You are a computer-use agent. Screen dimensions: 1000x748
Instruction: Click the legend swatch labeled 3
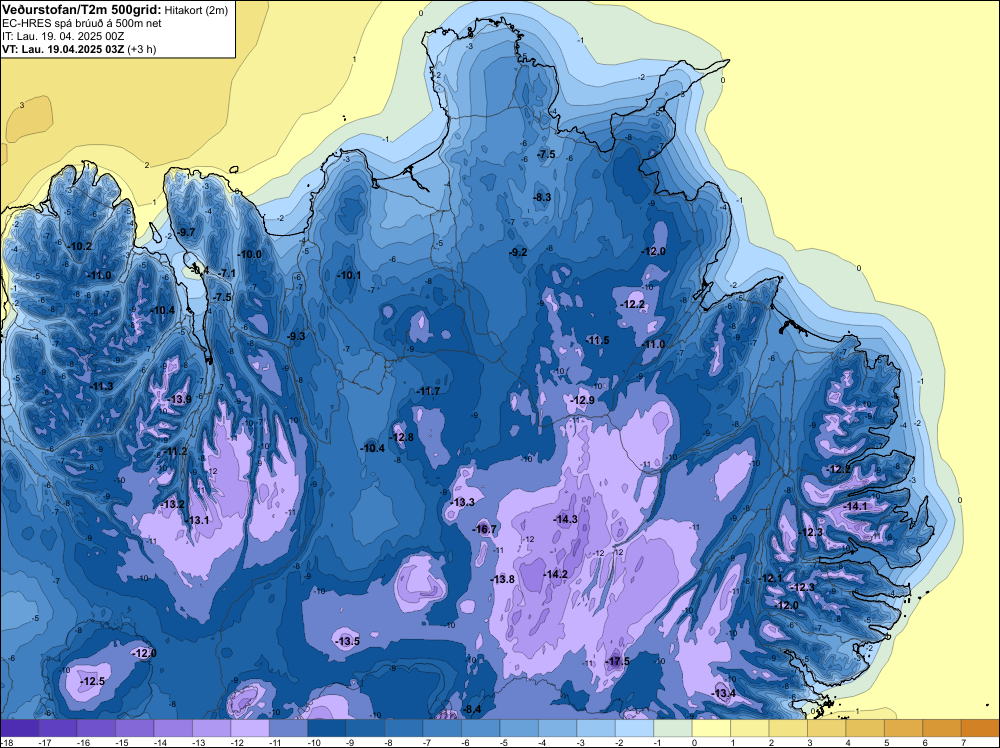tap(827, 728)
